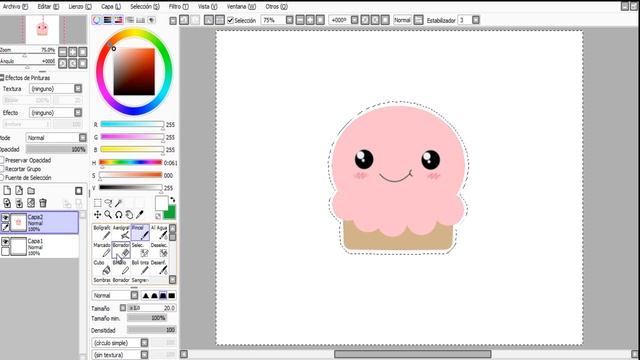The height and width of the screenshot is (360, 640).
Task: Select the flat black brush edge shape
Action: click(x=172, y=296)
